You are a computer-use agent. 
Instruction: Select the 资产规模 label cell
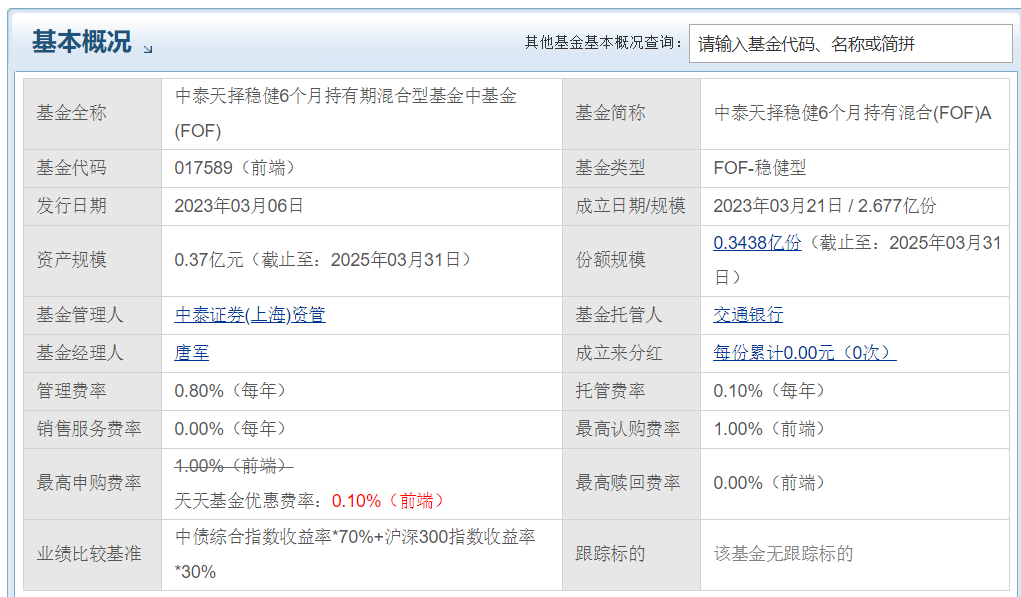(x=92, y=260)
